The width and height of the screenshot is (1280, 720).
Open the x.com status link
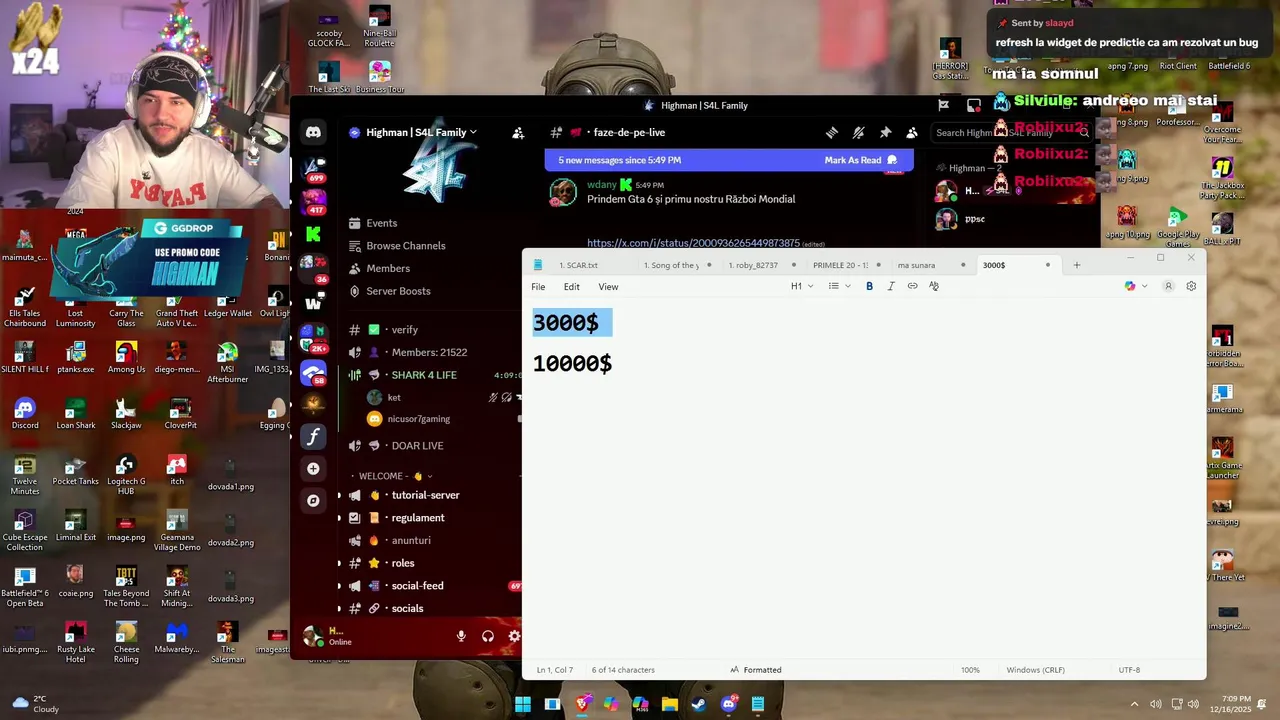tap(693, 243)
